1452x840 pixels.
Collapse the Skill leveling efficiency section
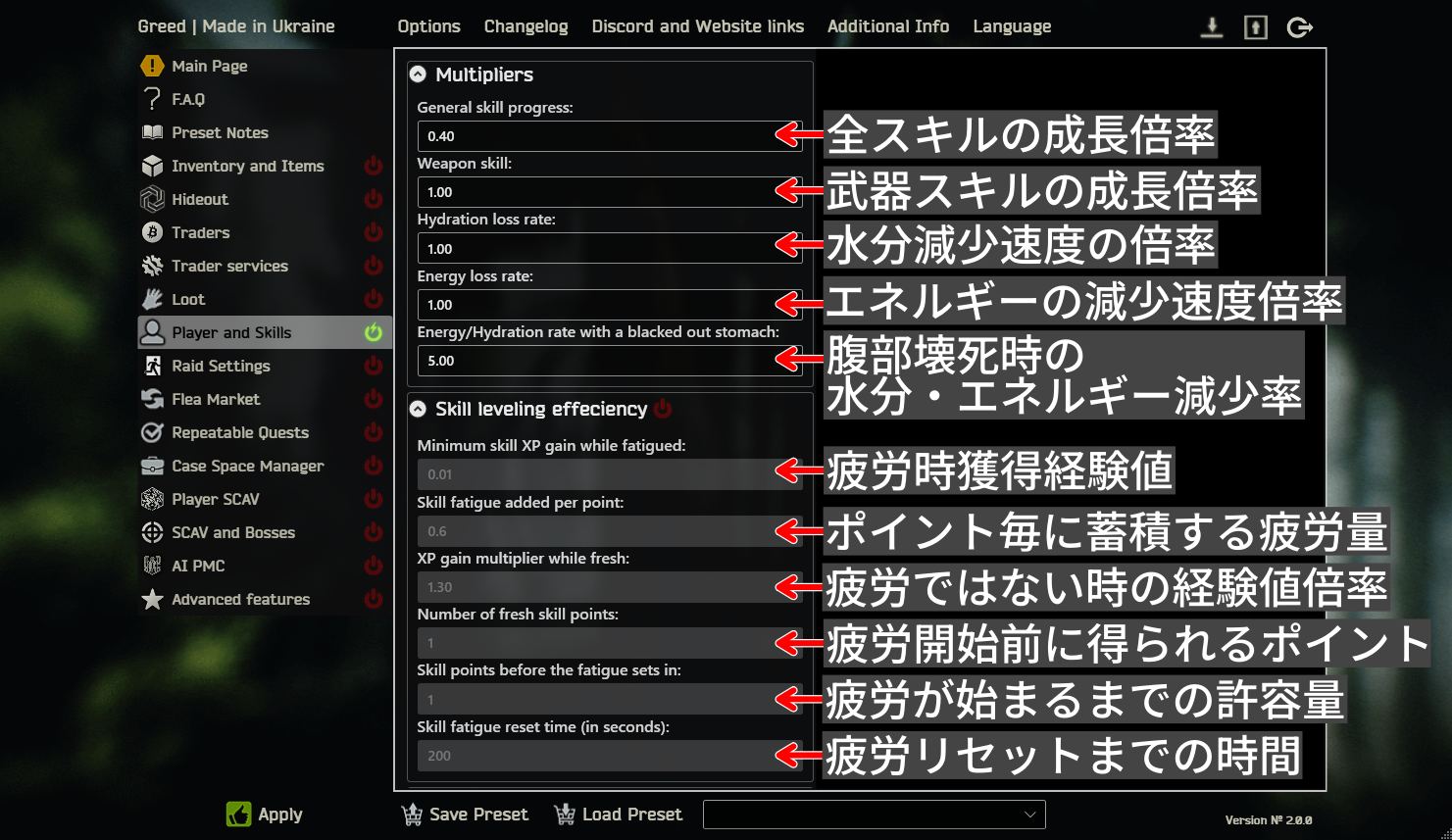(x=419, y=409)
